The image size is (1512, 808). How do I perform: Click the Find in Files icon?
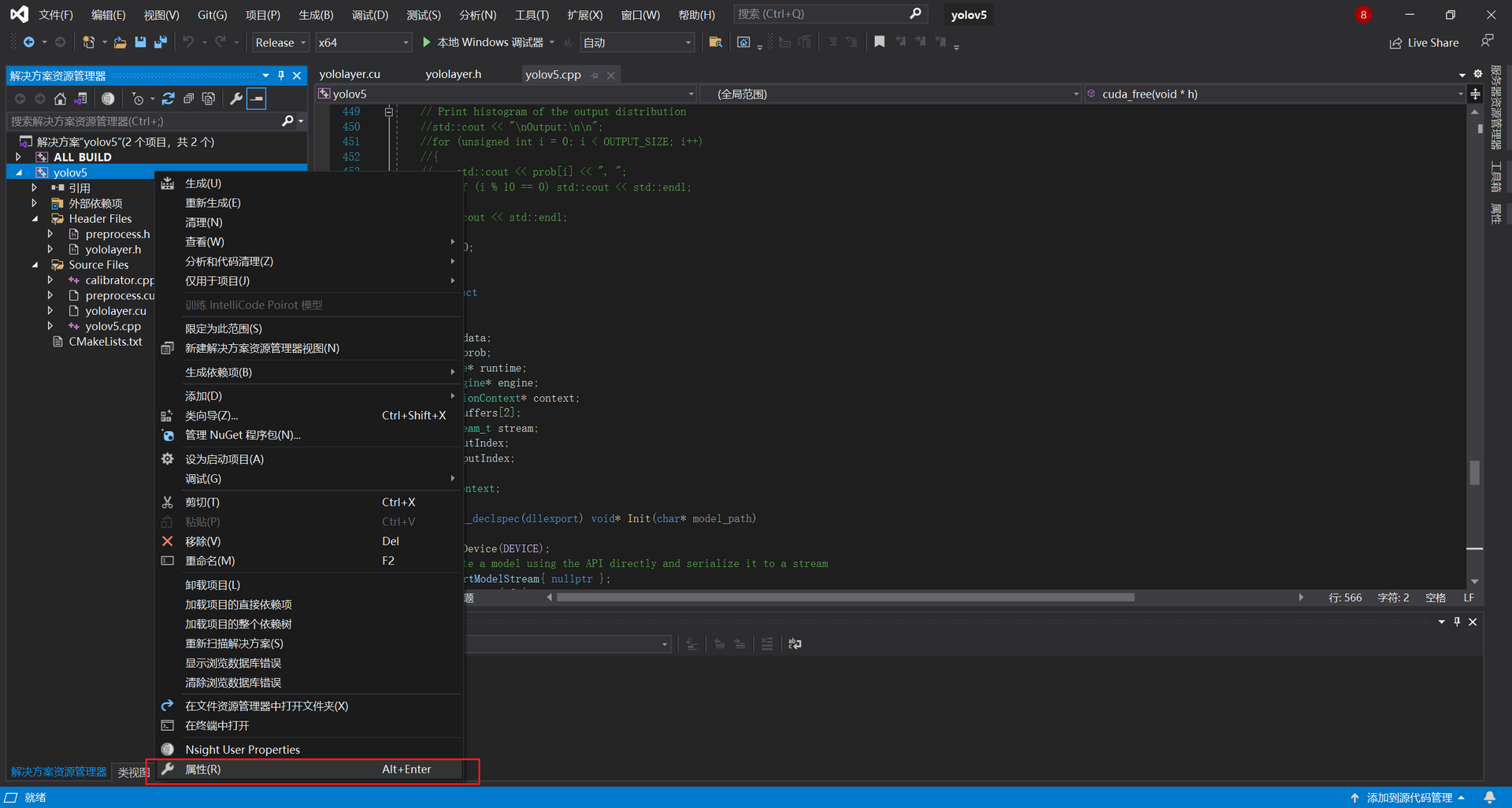[715, 43]
